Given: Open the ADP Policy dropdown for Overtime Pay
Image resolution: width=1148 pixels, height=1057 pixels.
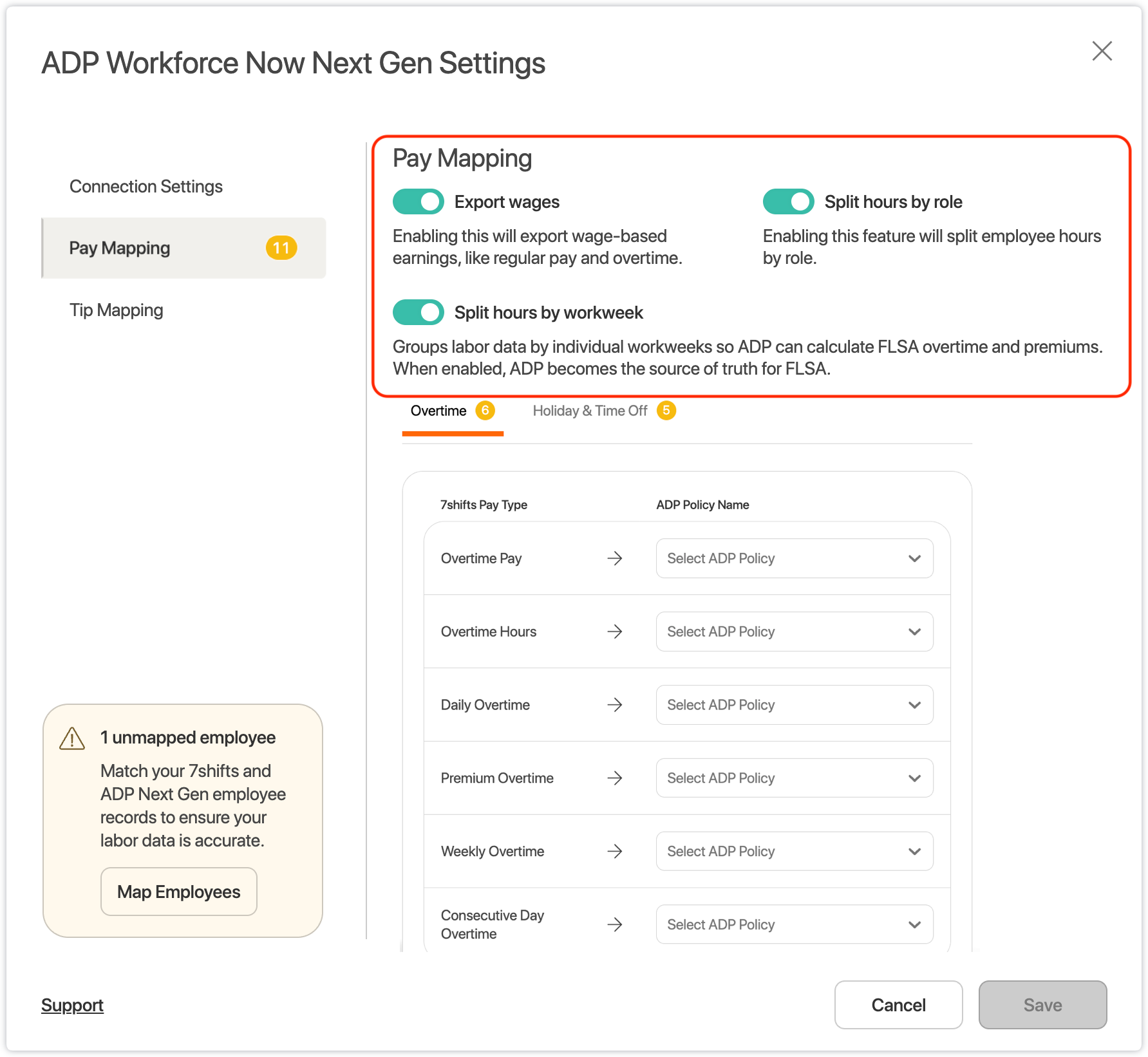Looking at the screenshot, I should (x=794, y=558).
